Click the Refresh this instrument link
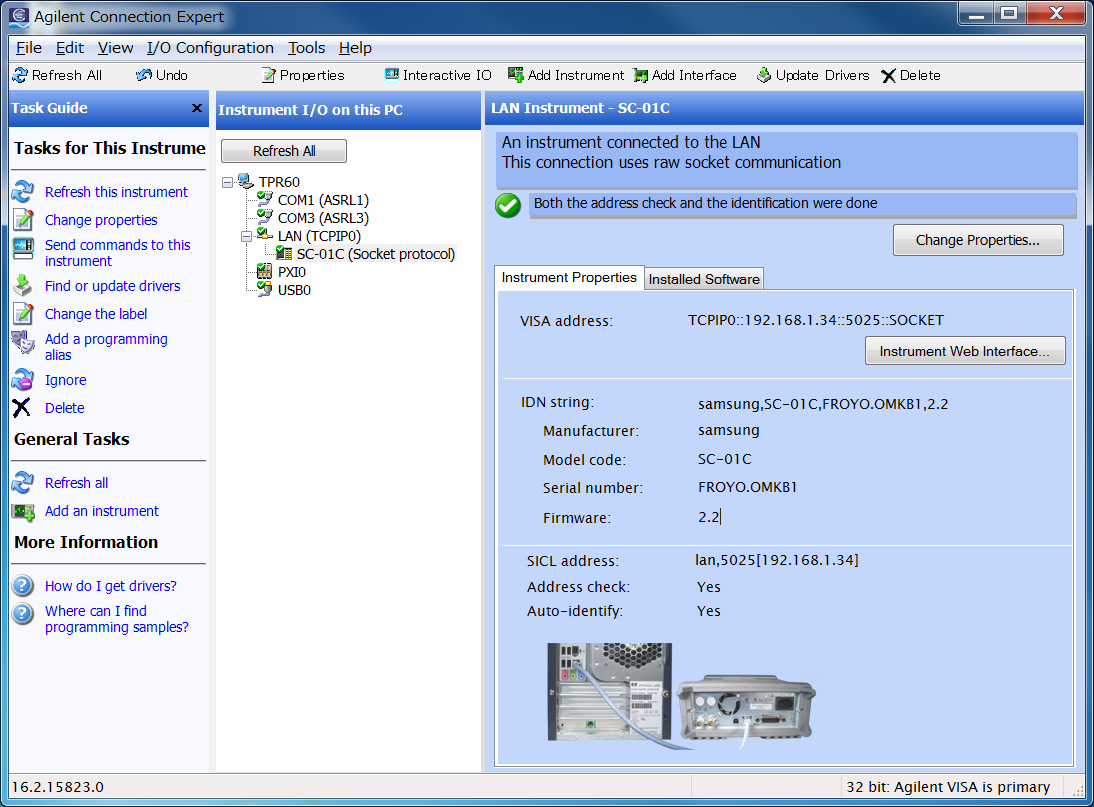Viewport: 1094px width, 807px height. (x=117, y=192)
